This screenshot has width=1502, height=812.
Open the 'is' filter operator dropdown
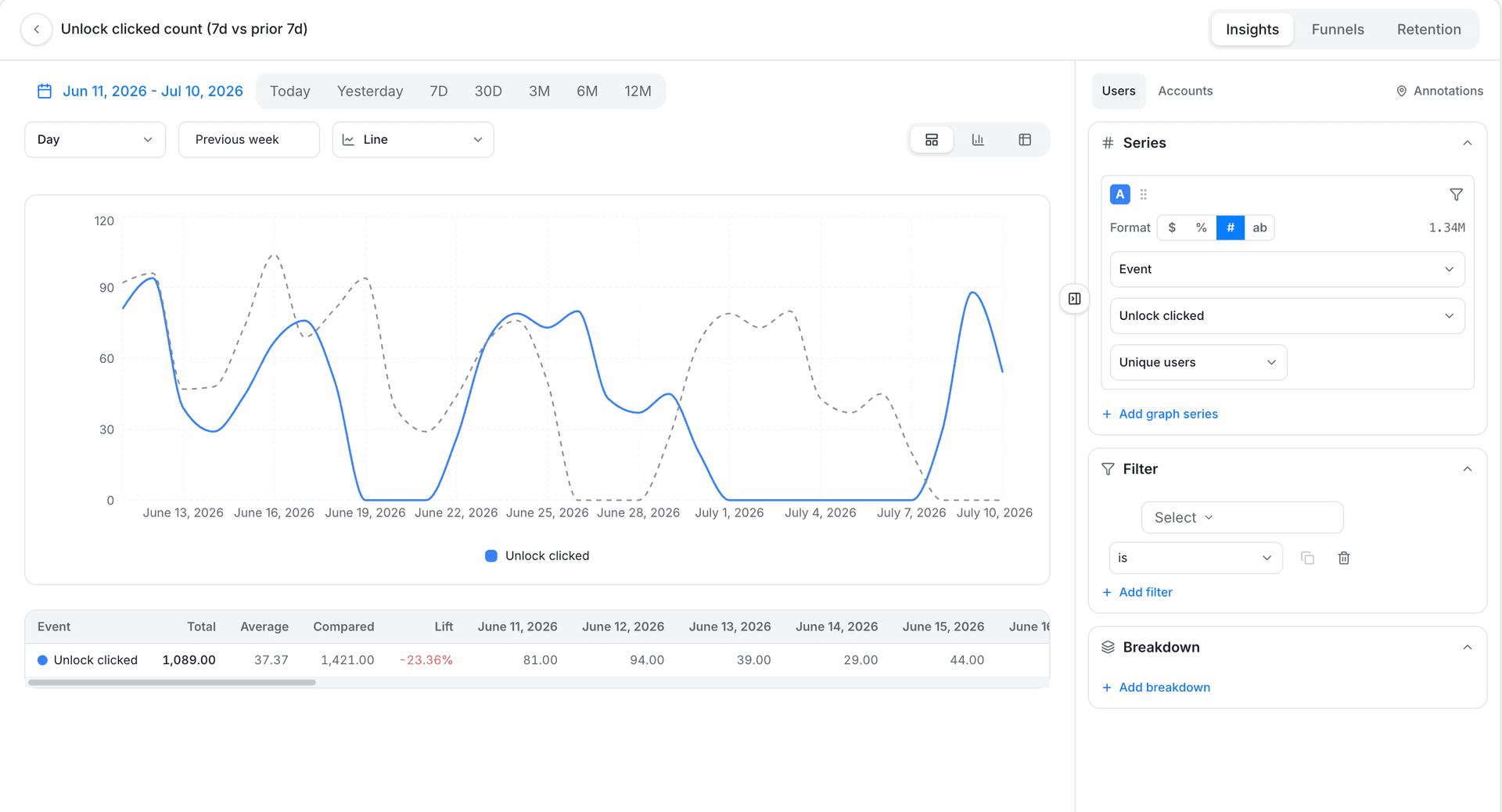tap(1196, 559)
